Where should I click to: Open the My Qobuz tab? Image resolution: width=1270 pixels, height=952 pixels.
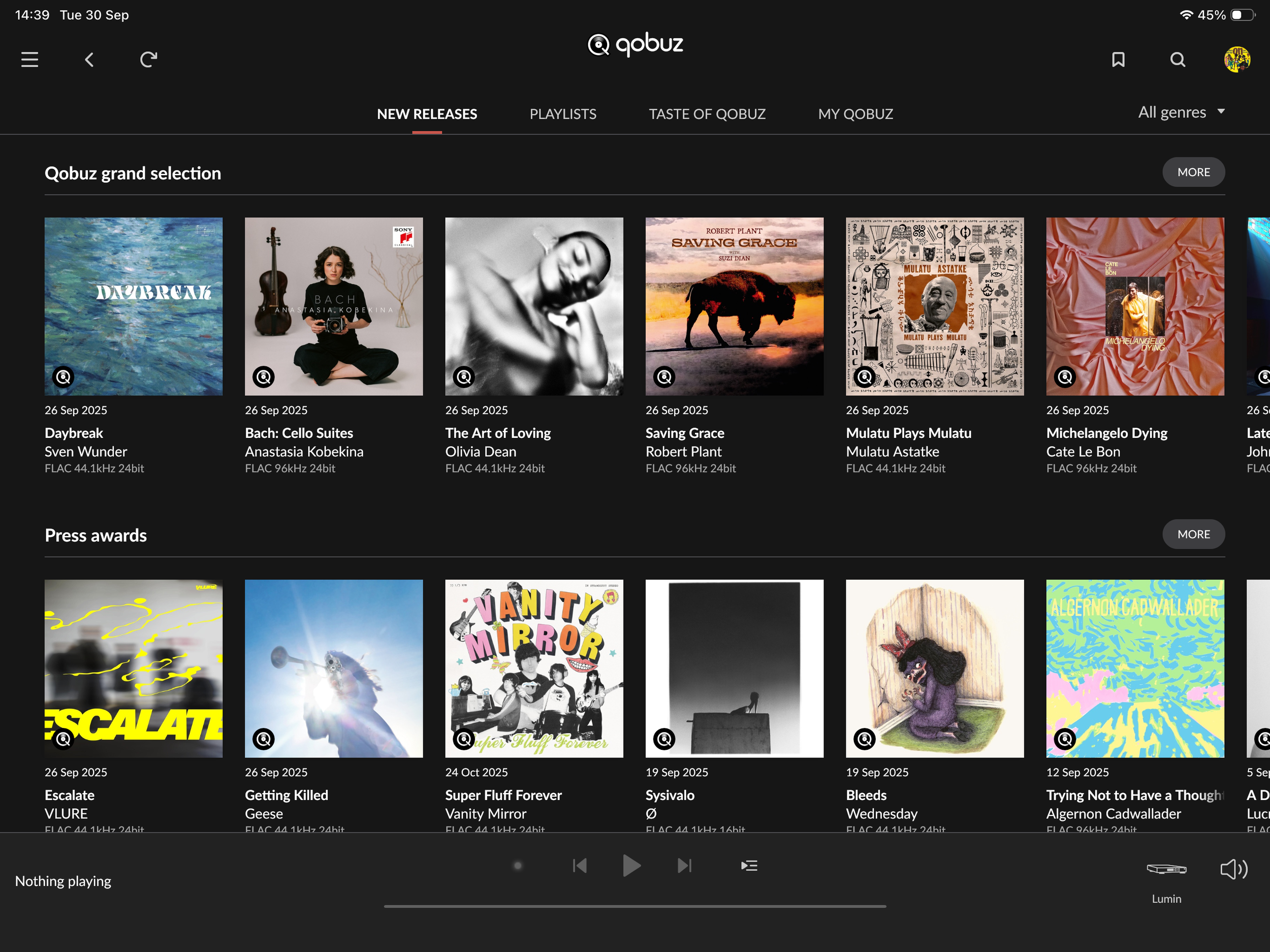pos(855,114)
